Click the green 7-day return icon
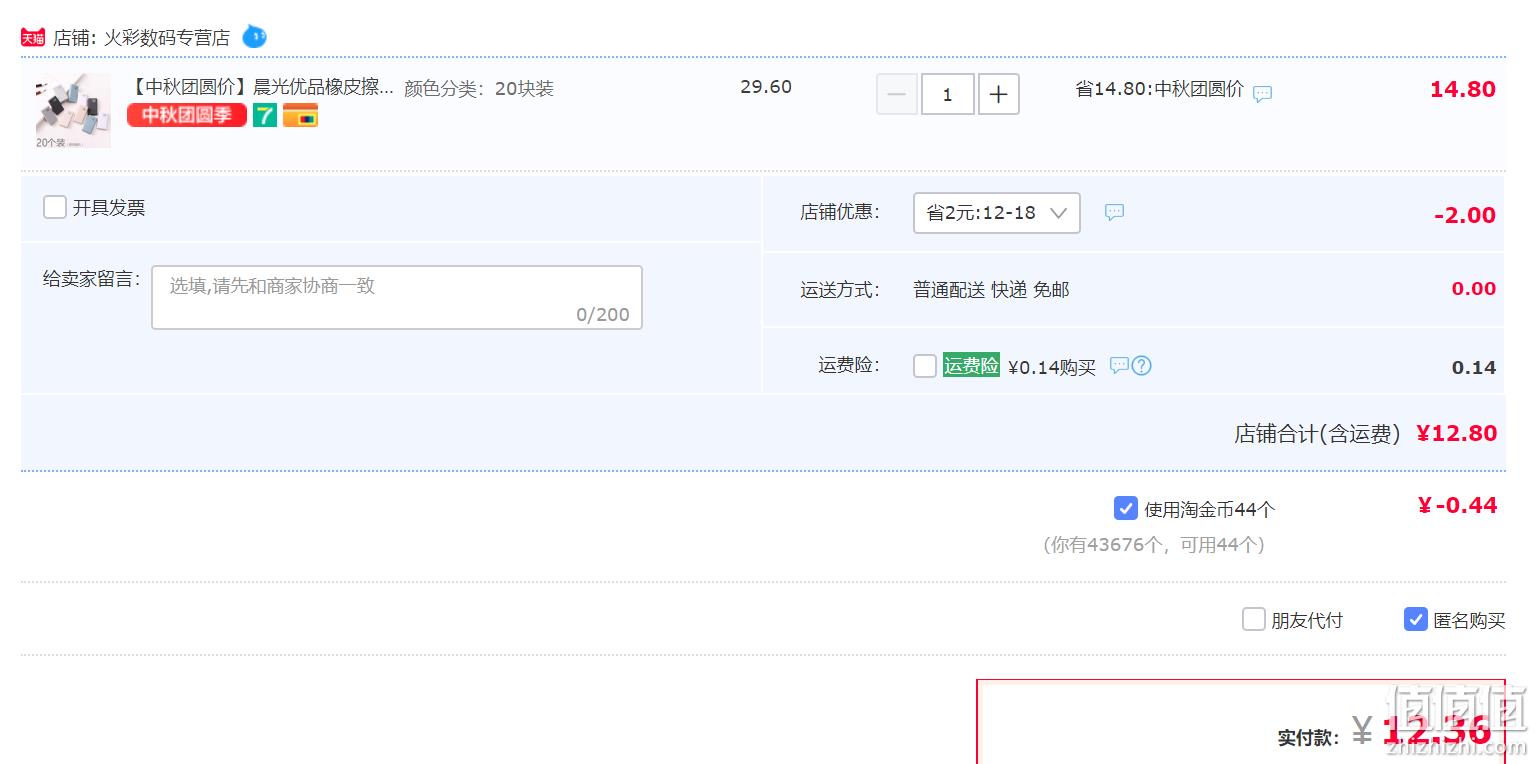Screen dimensions: 1536x764 point(265,115)
